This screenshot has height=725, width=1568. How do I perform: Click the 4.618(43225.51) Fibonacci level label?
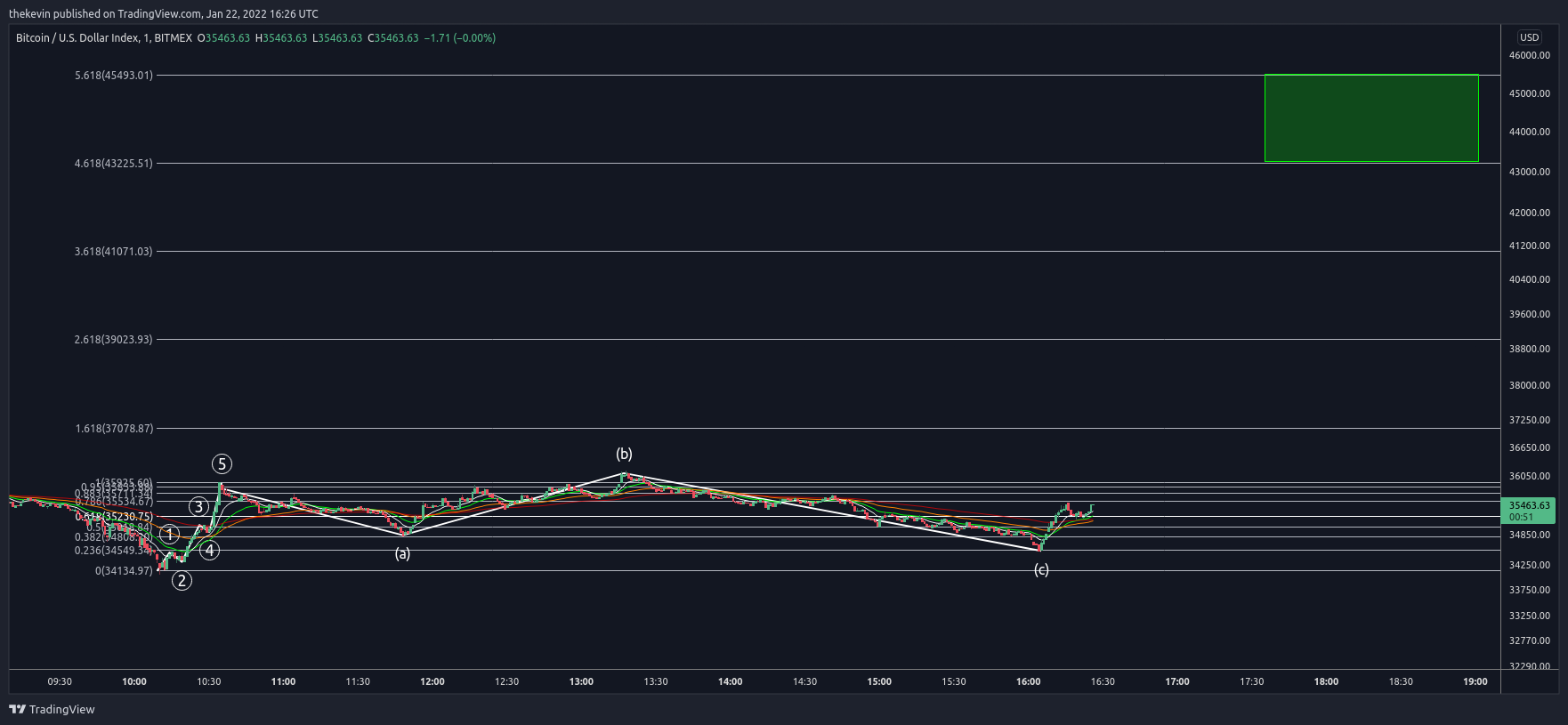tap(114, 164)
